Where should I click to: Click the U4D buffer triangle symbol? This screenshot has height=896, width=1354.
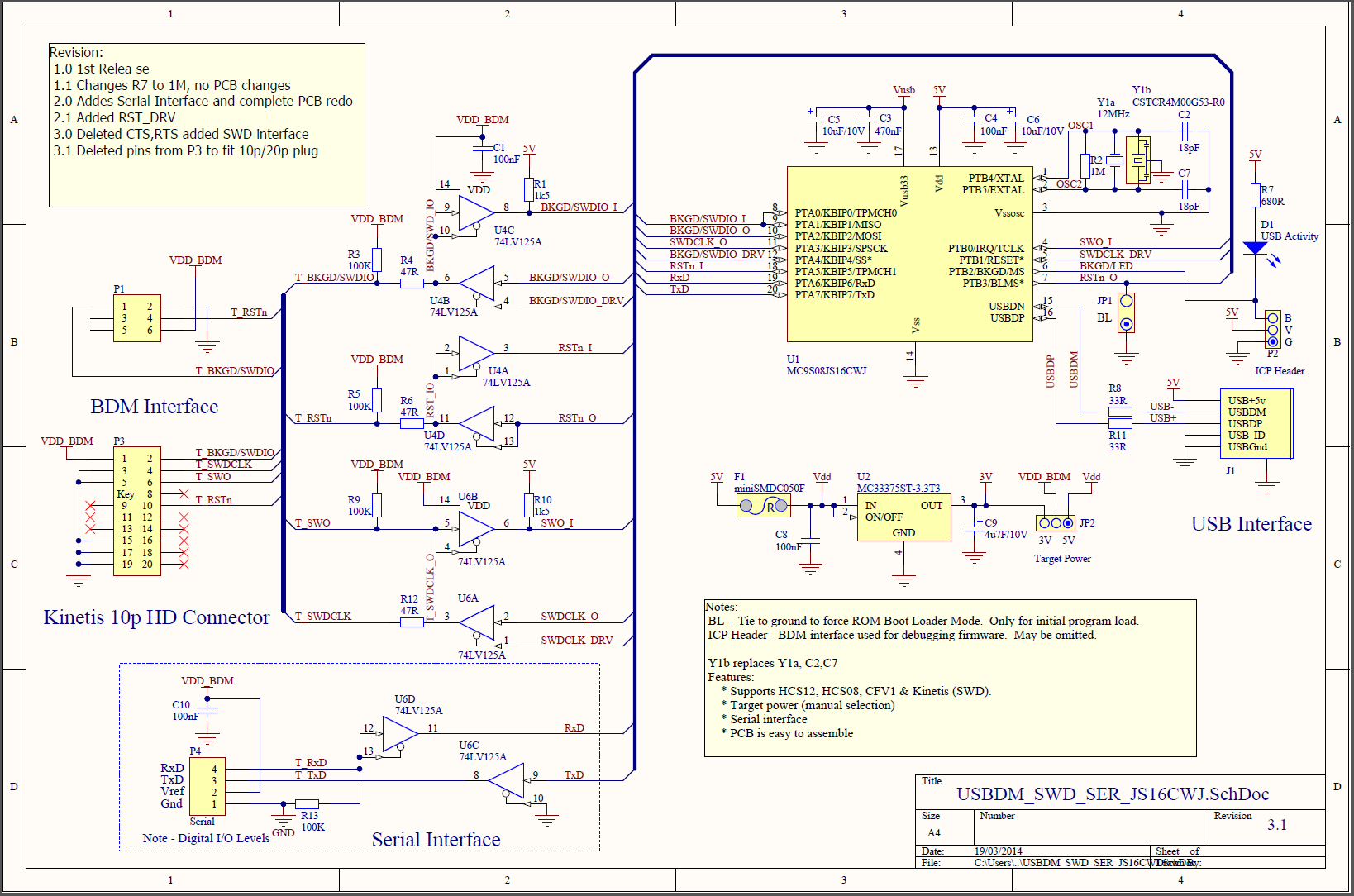coord(477,424)
